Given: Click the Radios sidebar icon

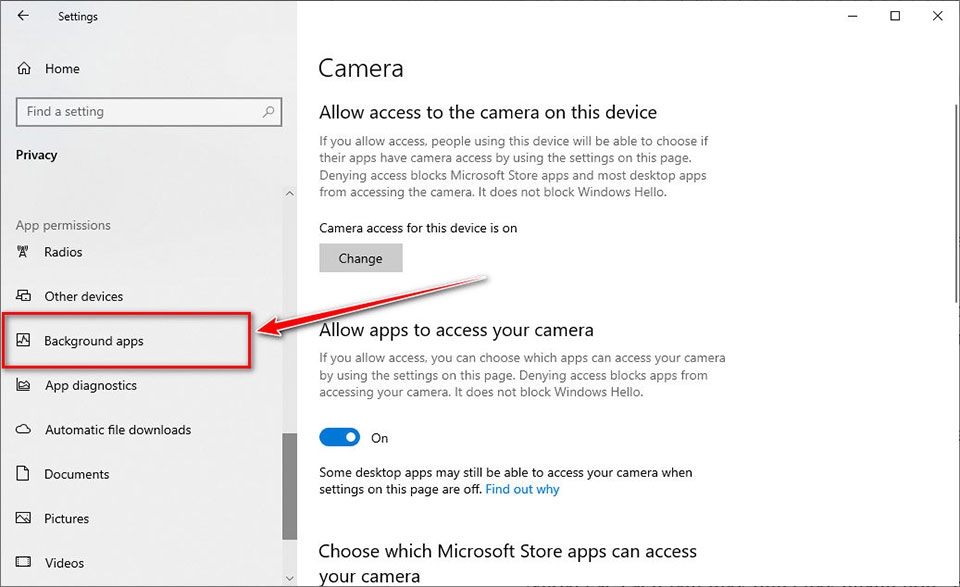Looking at the screenshot, I should (25, 252).
